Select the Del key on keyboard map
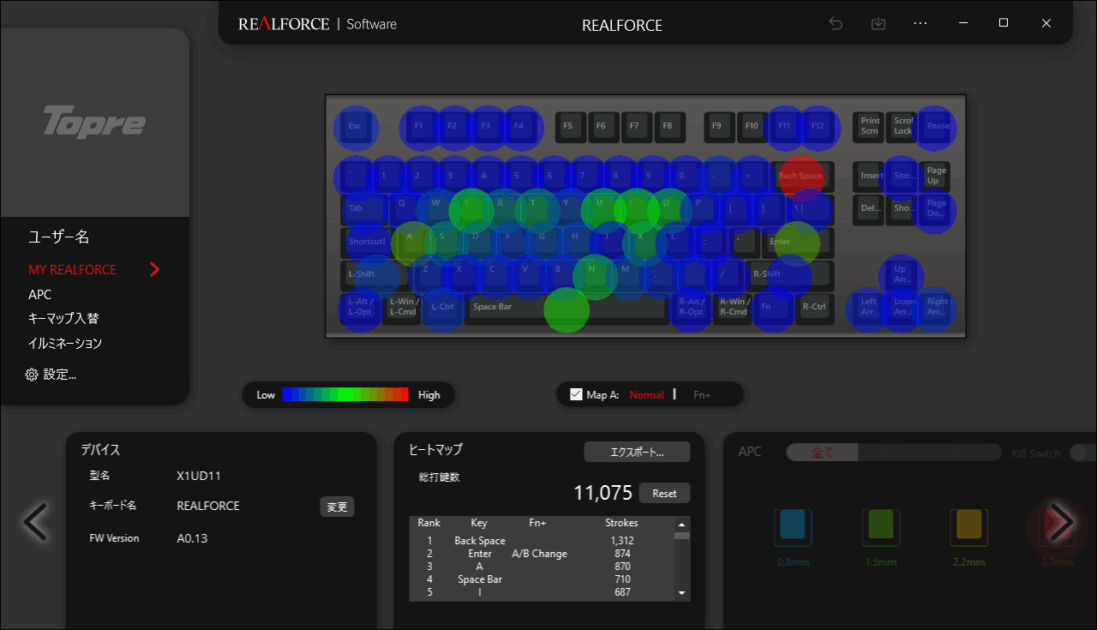This screenshot has width=1097, height=630. pyautogui.click(x=869, y=209)
